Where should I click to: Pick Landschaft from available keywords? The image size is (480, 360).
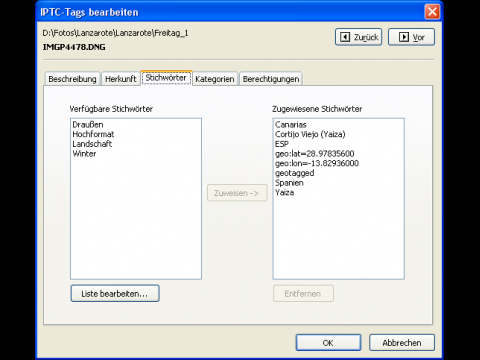click(92, 144)
